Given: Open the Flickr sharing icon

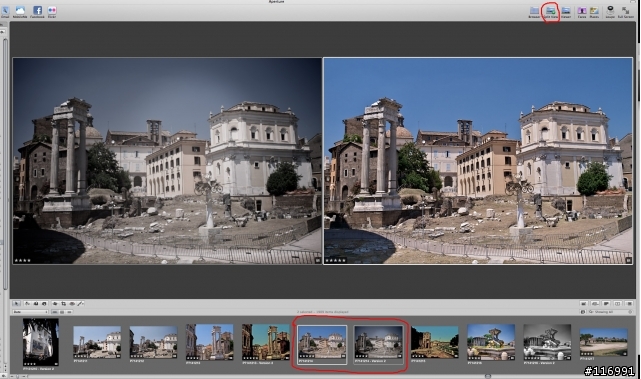Looking at the screenshot, I should pyautogui.click(x=52, y=11).
